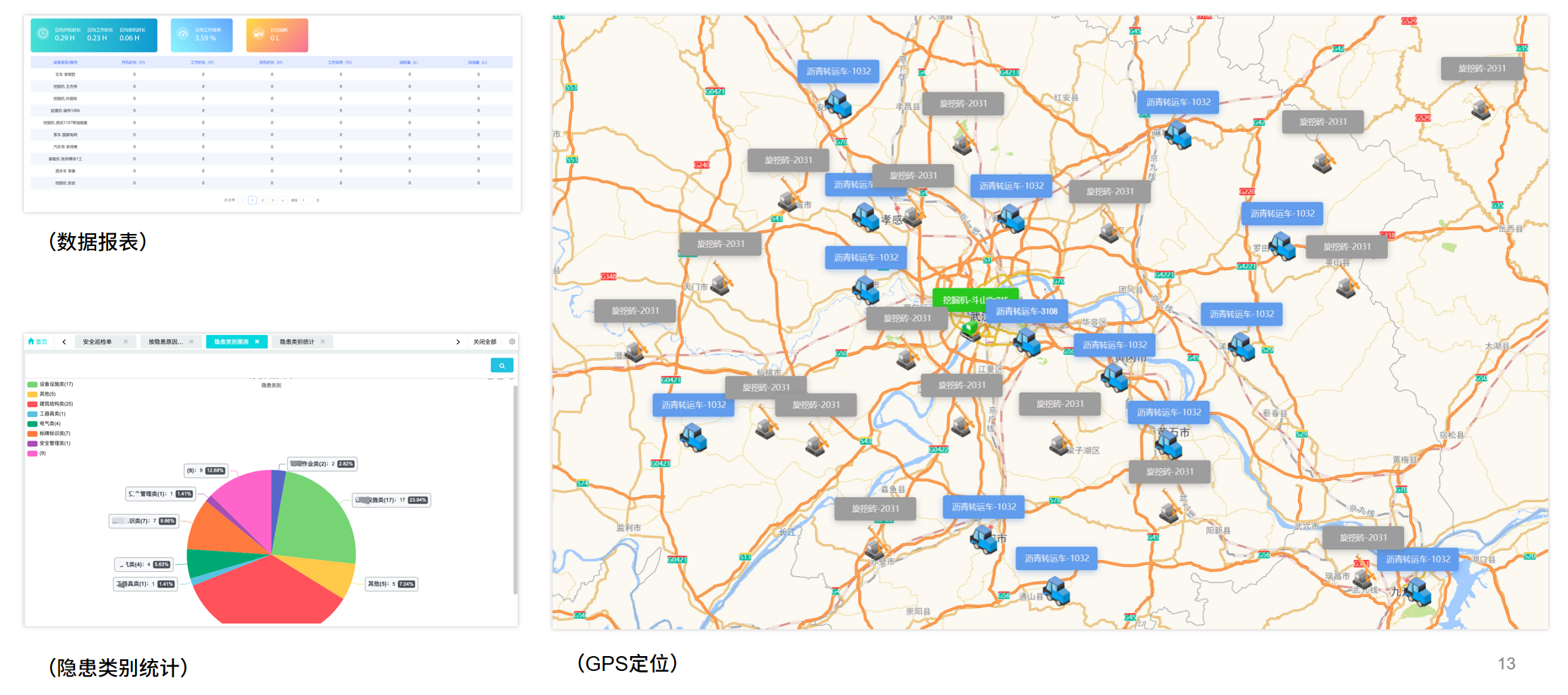Switch to the 安全巡检单 tab
Image resolution: width=1568 pixels, height=695 pixels.
97,341
